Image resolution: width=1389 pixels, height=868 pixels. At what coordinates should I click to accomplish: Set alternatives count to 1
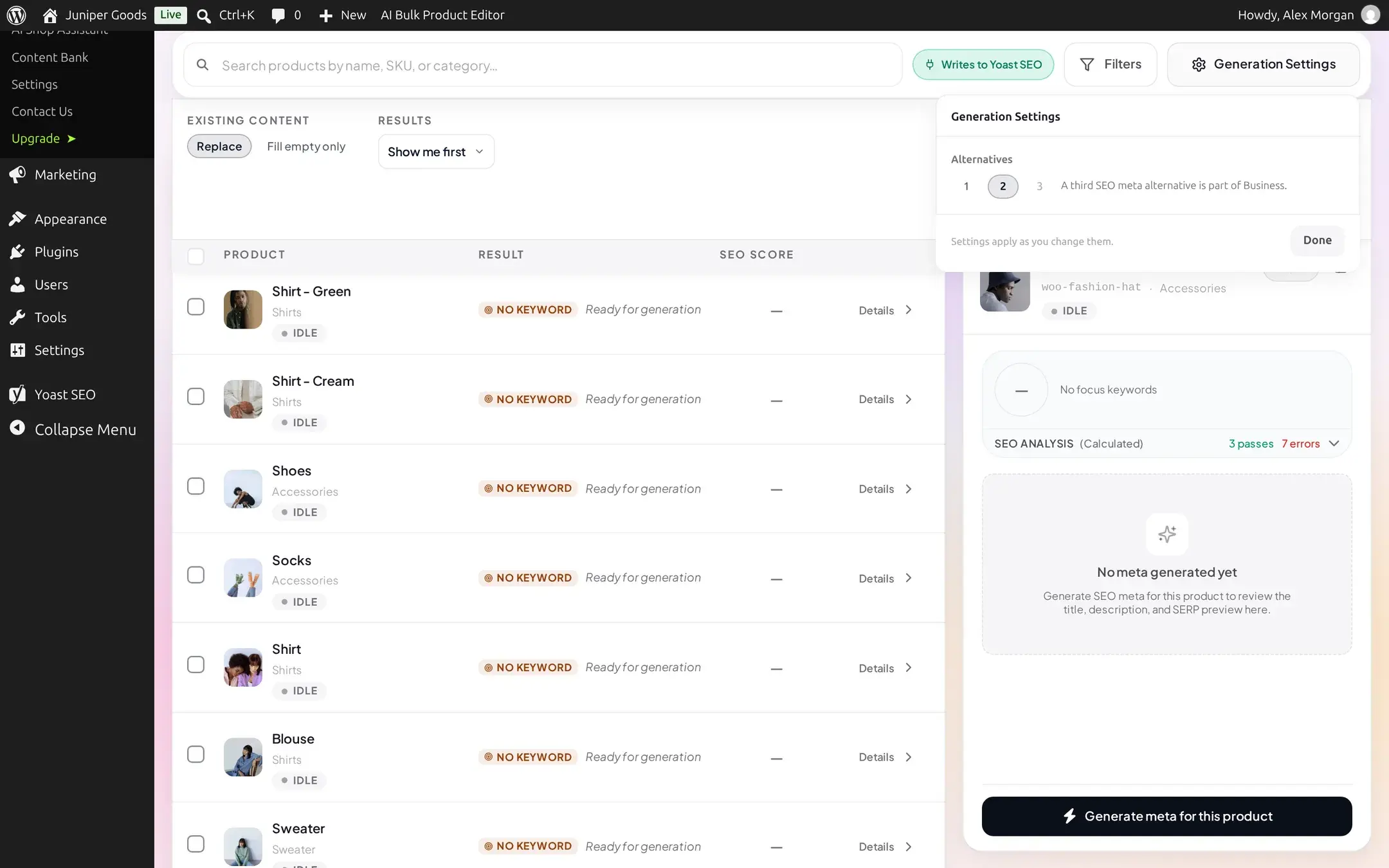966,186
